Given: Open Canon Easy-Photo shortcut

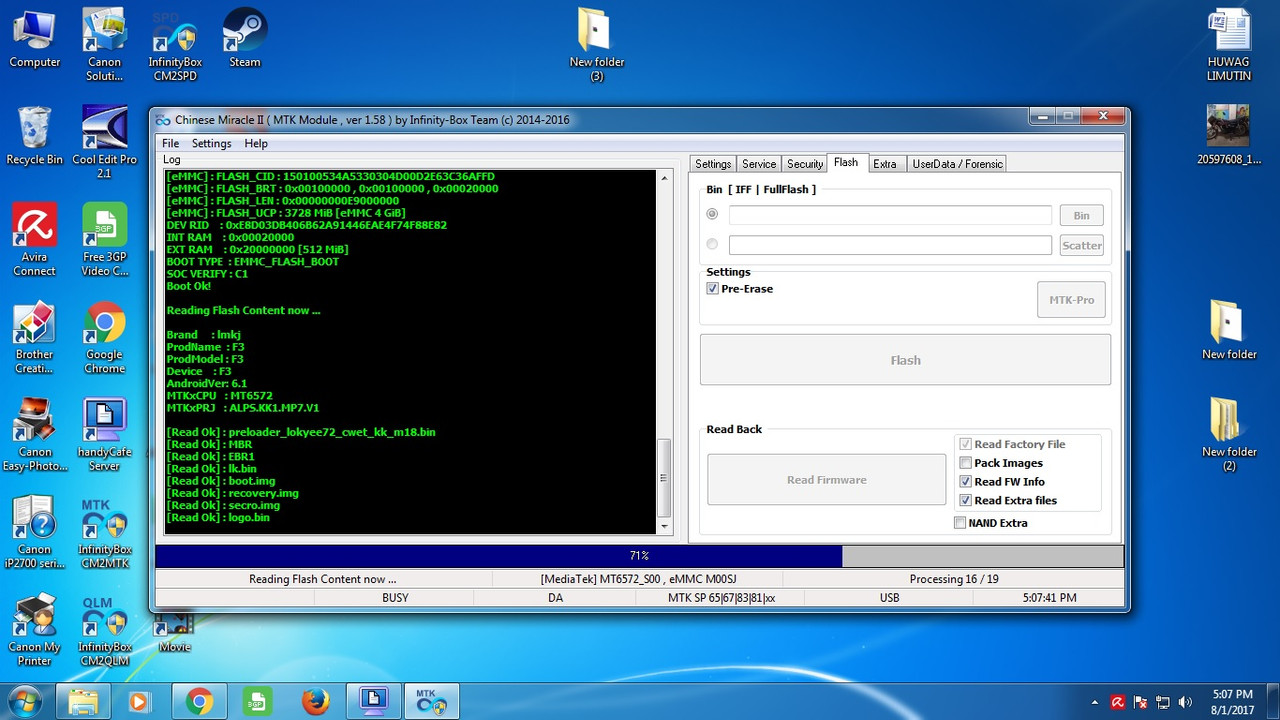Looking at the screenshot, I should click(35, 434).
